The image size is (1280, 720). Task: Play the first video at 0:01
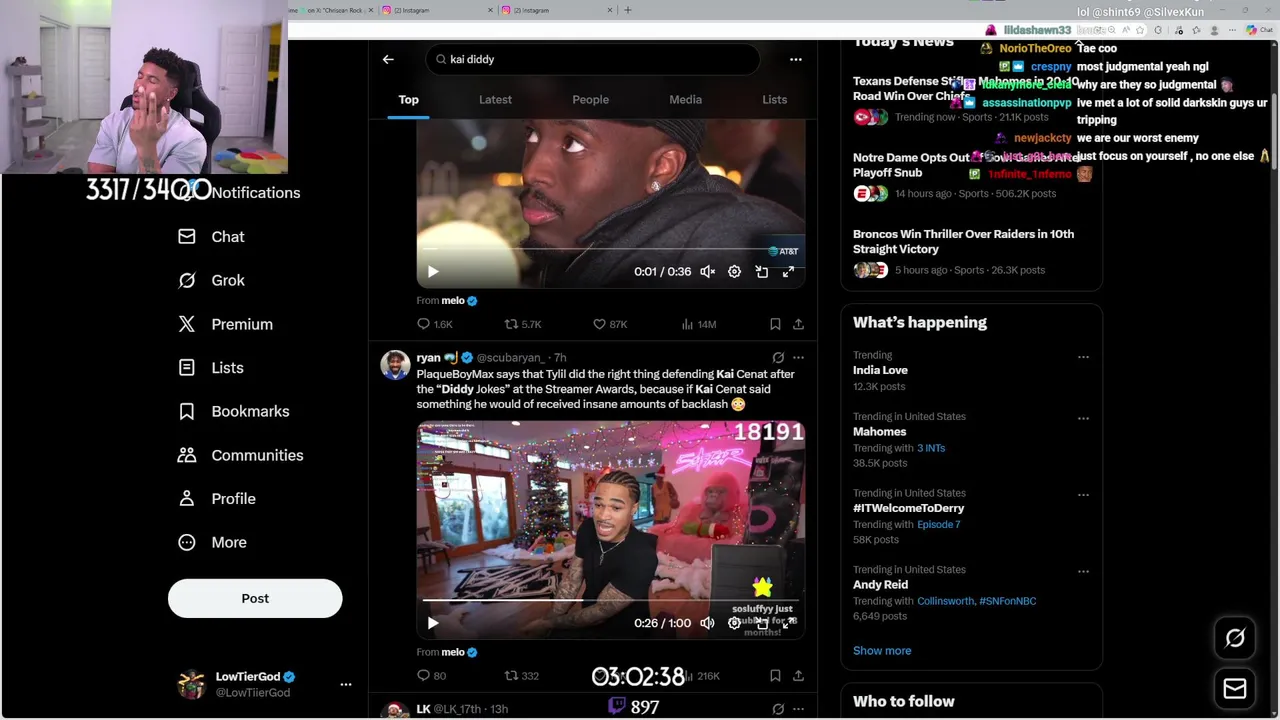pos(433,271)
